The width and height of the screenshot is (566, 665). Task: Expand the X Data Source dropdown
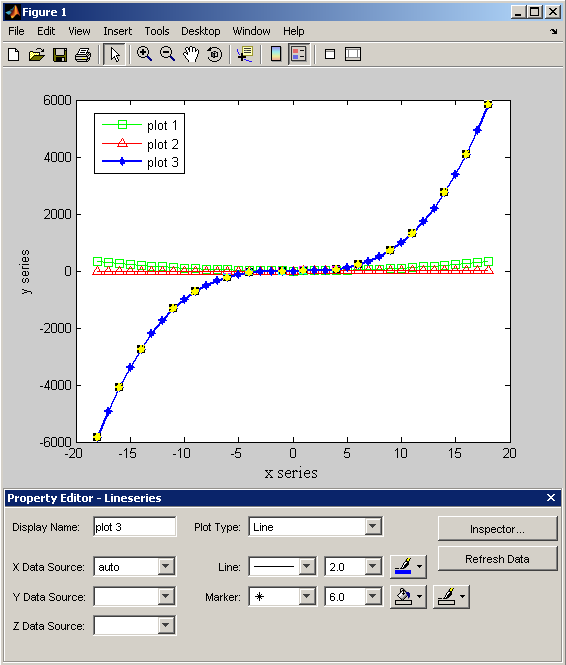pyautogui.click(x=166, y=567)
